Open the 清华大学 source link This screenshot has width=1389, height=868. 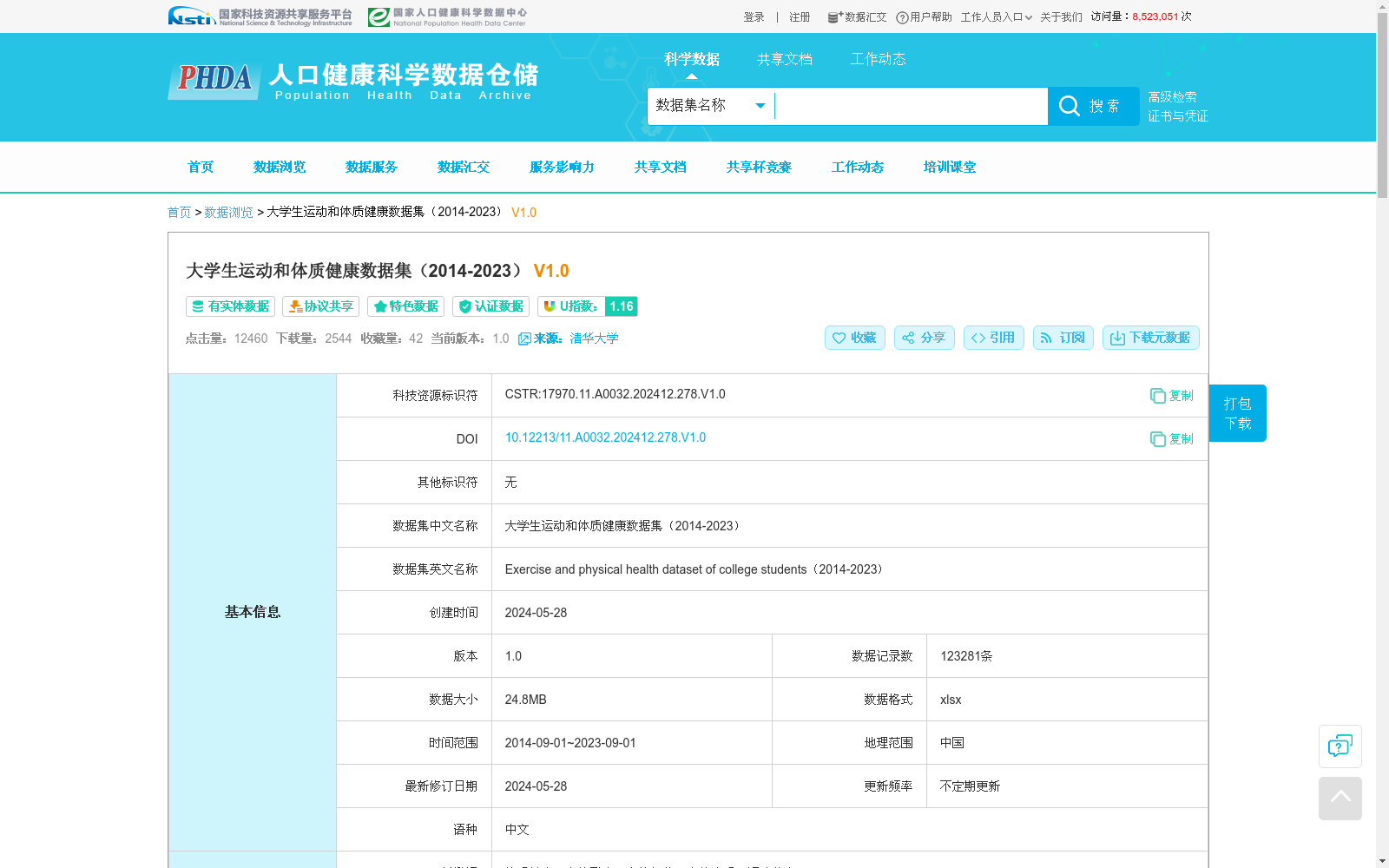click(x=594, y=339)
